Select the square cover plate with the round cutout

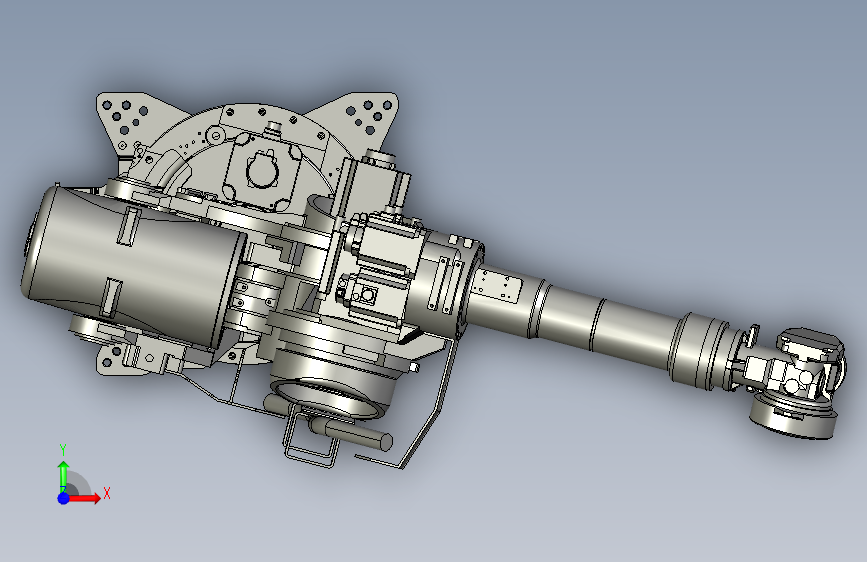[x=264, y=171]
